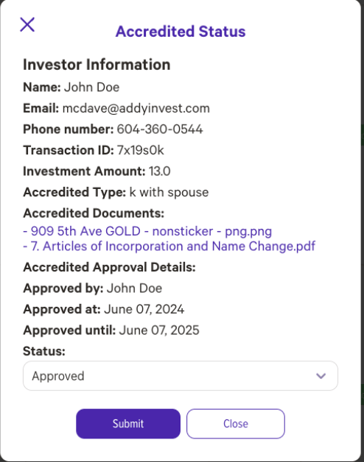Click the Investment Amount value 13.0
Image resolution: width=364 pixels, height=462 pixels.
pyautogui.click(x=160, y=171)
